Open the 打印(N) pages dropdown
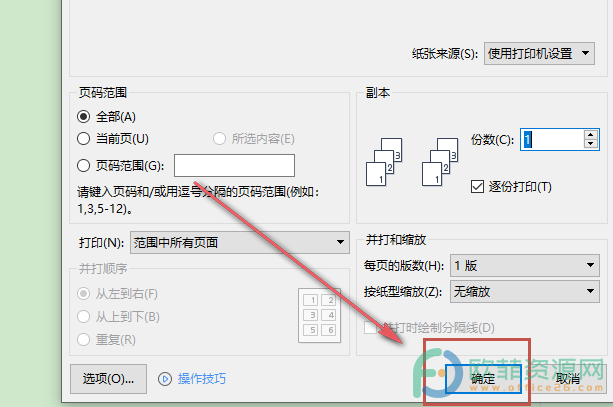 (240, 242)
